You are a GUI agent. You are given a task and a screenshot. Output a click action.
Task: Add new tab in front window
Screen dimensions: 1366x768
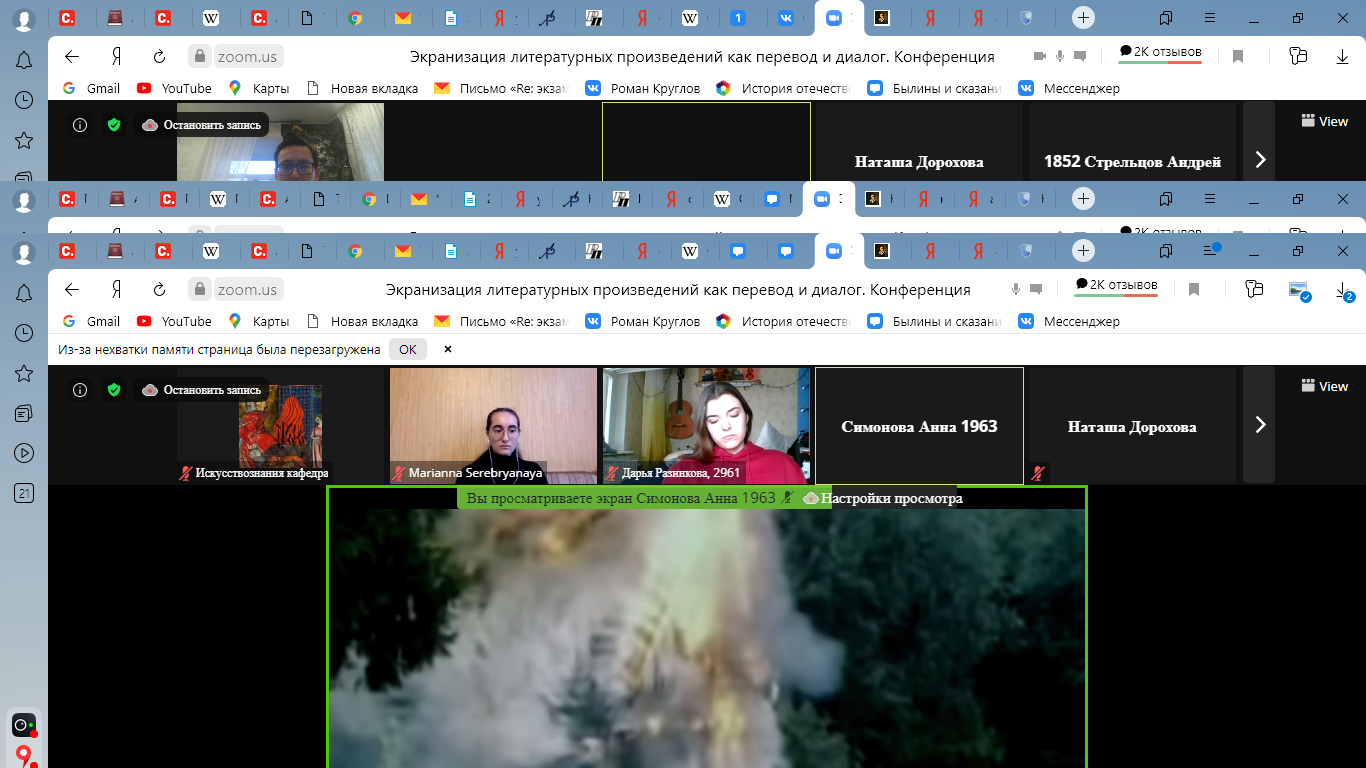[x=1083, y=250]
